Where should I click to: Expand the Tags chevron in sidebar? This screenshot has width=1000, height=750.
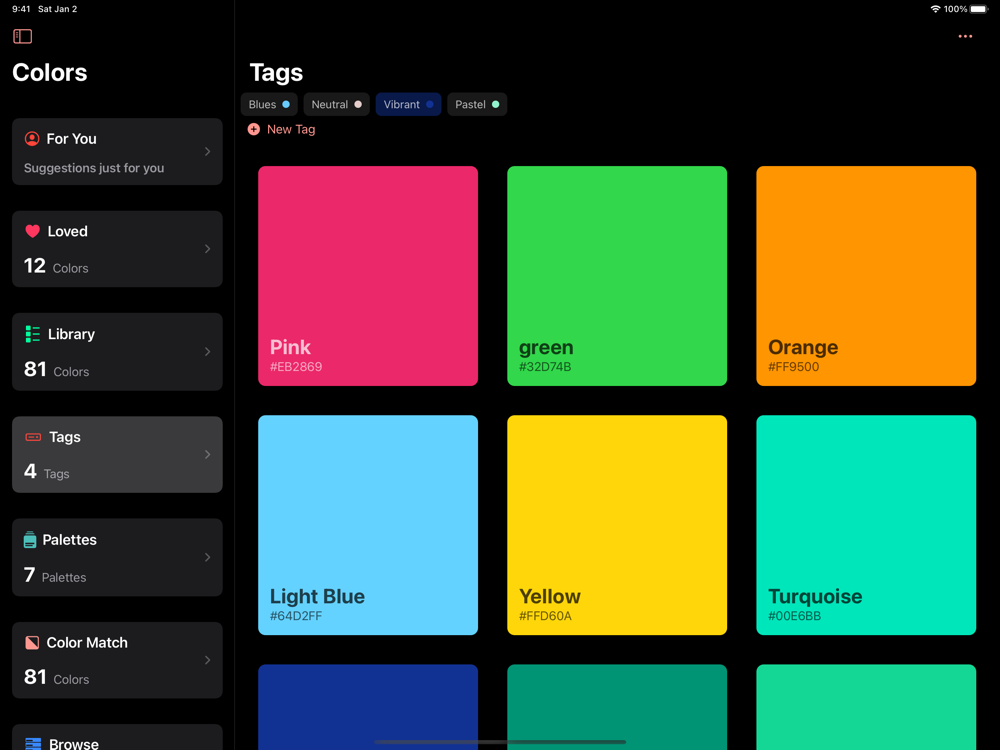[207, 455]
